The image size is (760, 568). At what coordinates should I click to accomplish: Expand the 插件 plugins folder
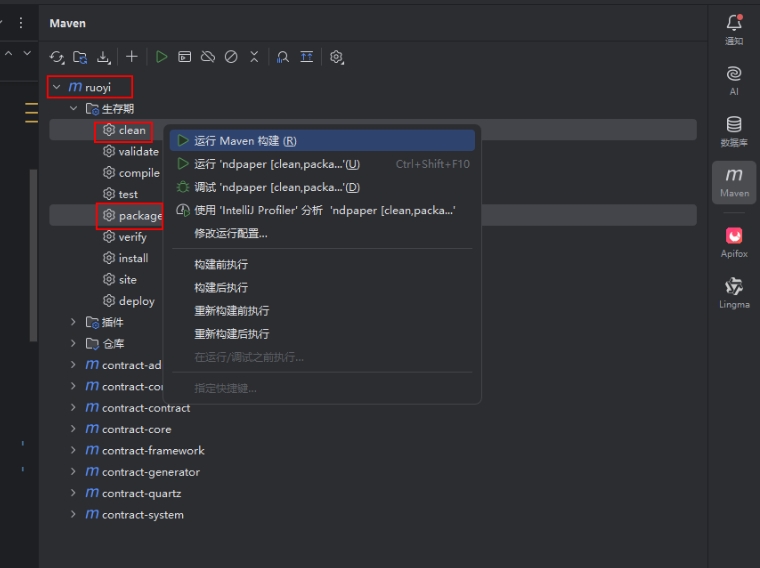[73, 322]
